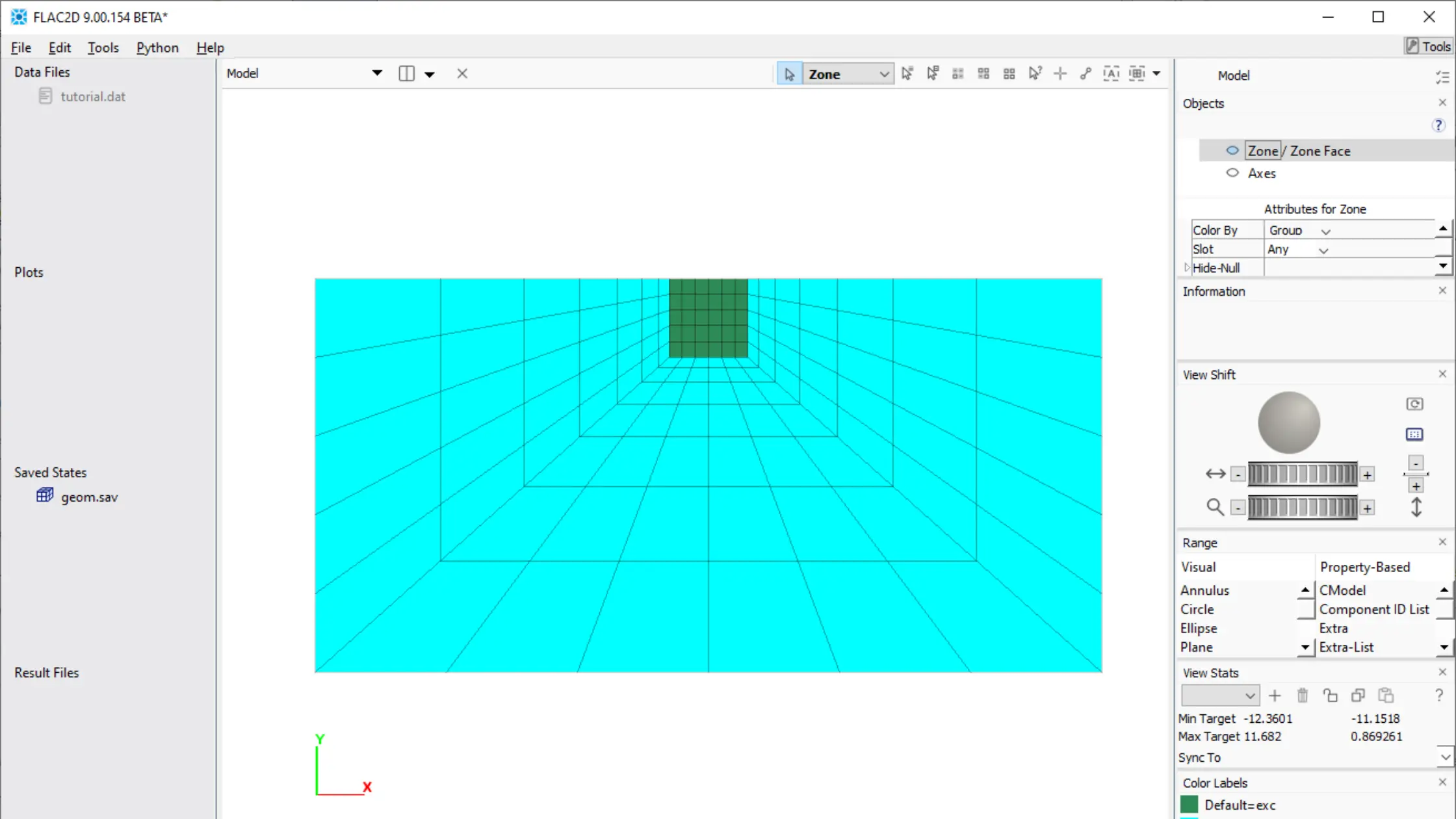Click the split pane layout icon
The width and height of the screenshot is (1456, 819).
pyautogui.click(x=406, y=73)
